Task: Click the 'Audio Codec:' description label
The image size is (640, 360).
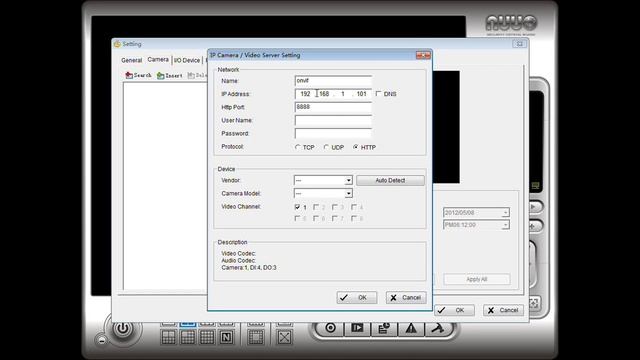Action: pos(238,260)
